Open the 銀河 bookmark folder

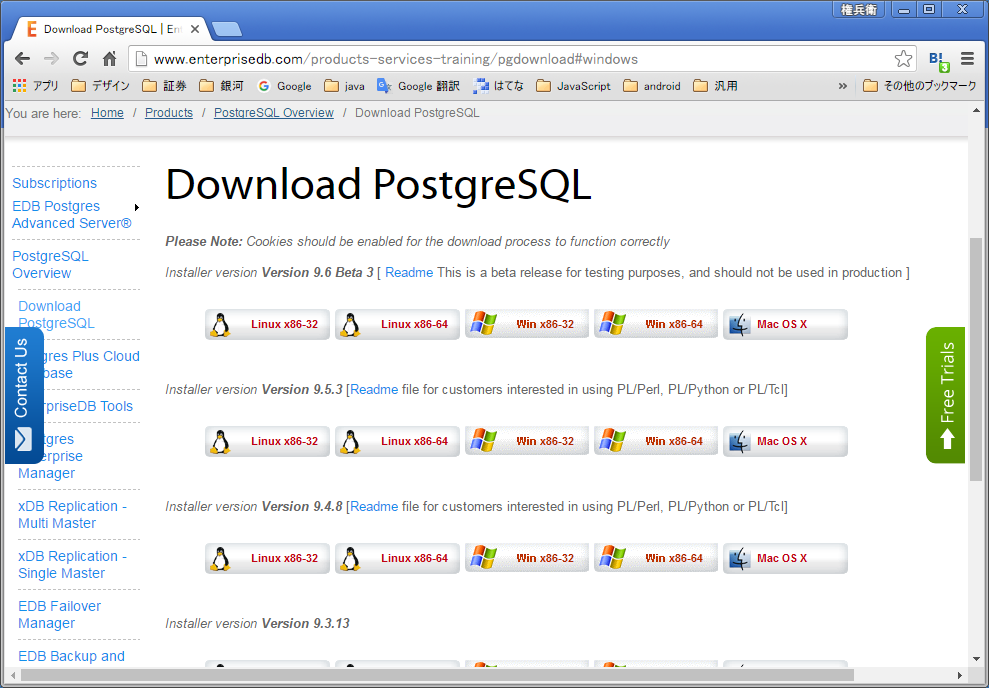point(221,86)
